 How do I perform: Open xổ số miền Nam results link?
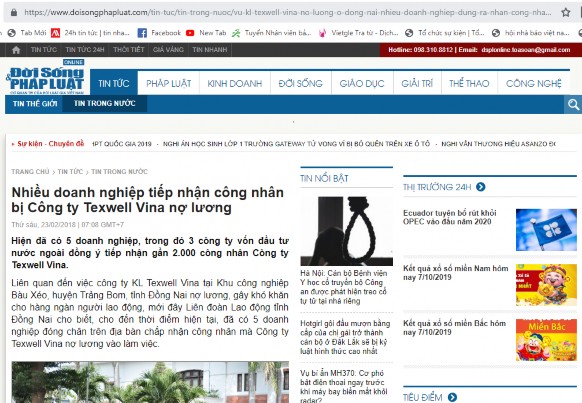point(455,273)
